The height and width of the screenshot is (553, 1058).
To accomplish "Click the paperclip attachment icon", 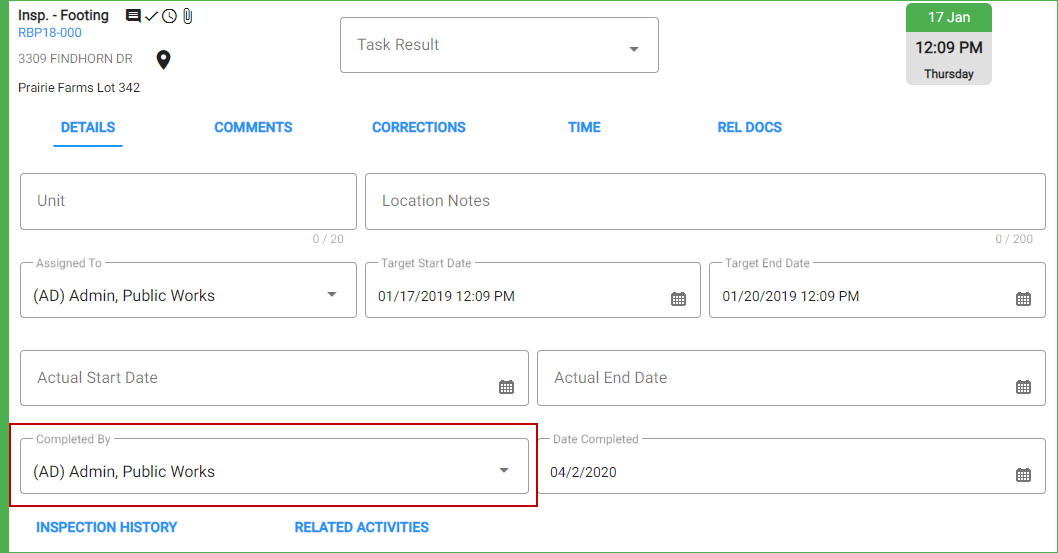I will (x=188, y=16).
